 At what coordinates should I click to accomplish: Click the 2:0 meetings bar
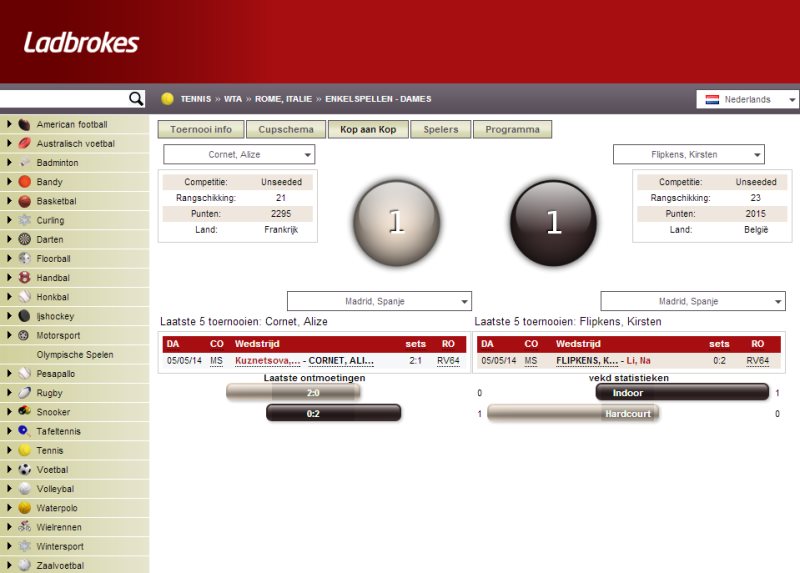pos(293,392)
